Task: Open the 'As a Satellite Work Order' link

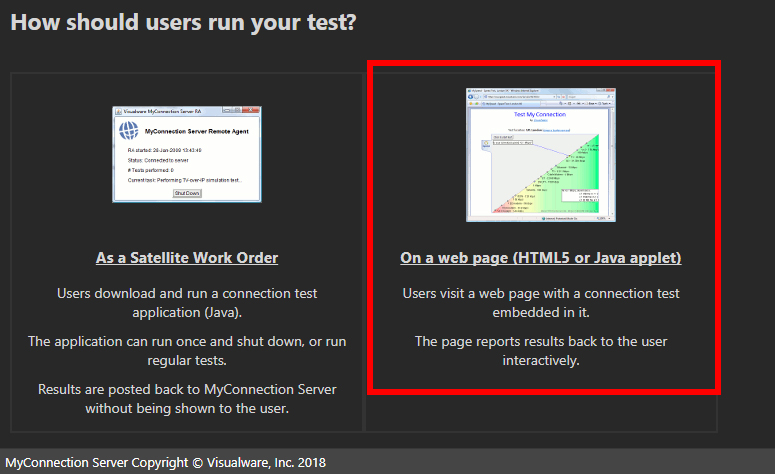Action: point(187,258)
